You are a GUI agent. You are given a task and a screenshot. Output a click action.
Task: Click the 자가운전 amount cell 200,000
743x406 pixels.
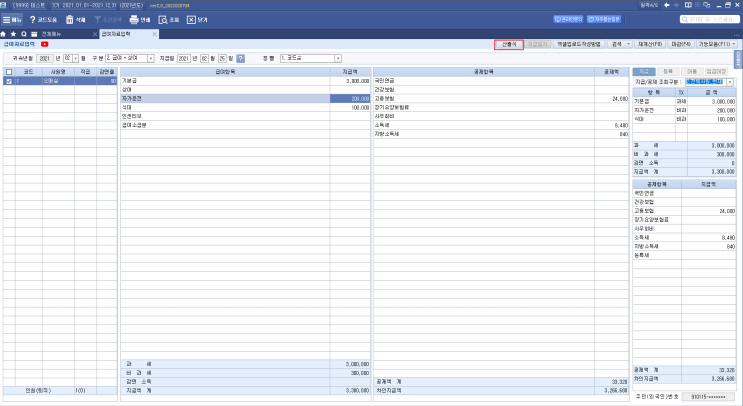click(350, 99)
